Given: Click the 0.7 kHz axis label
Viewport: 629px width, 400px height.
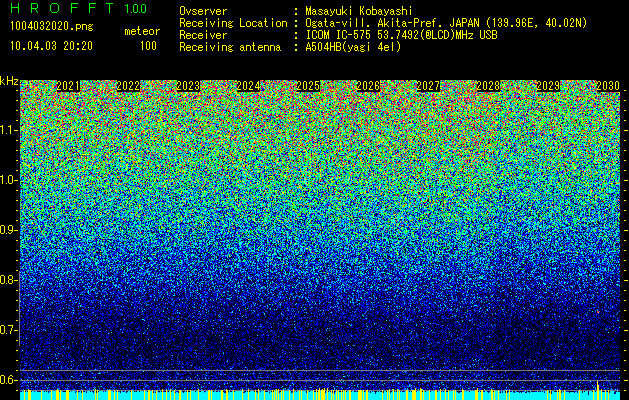Looking at the screenshot, I should (x=8, y=330).
